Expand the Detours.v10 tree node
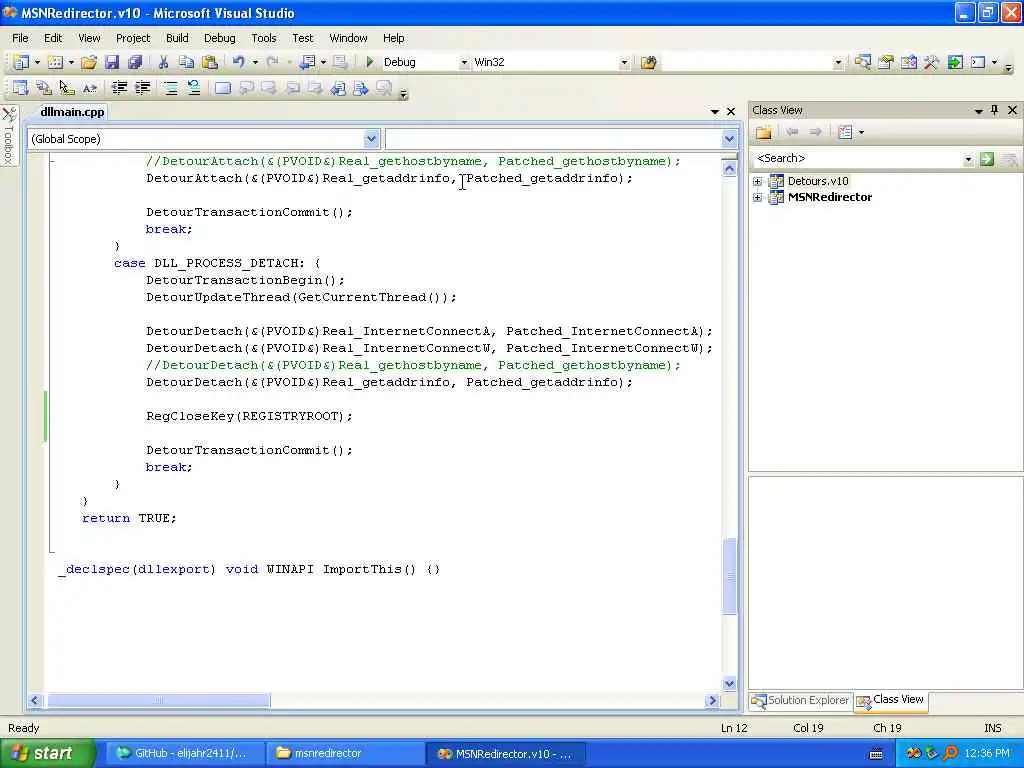The width and height of the screenshot is (1024, 768). coord(758,182)
